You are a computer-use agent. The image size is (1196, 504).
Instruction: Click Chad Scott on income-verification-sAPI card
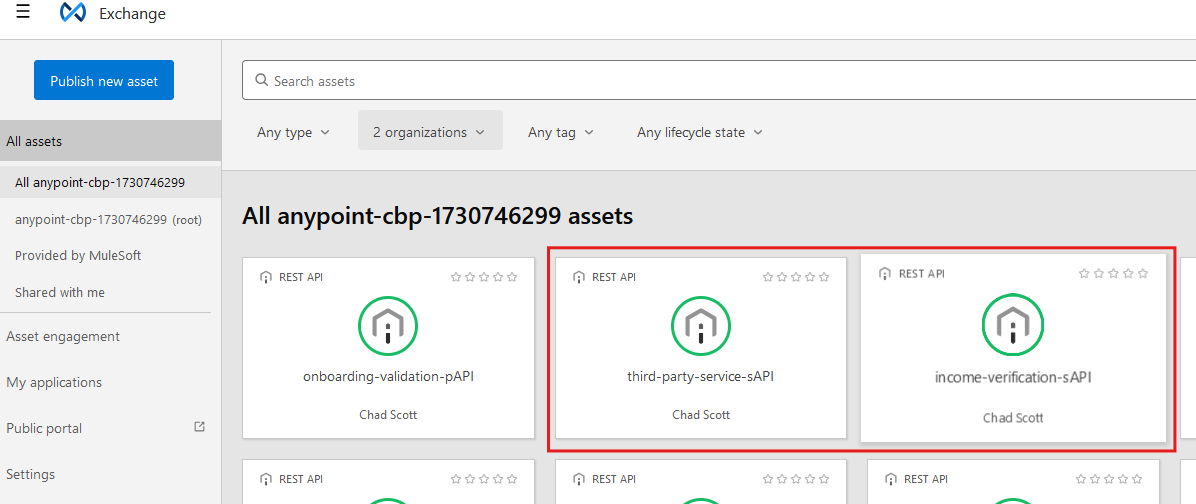[1013, 418]
